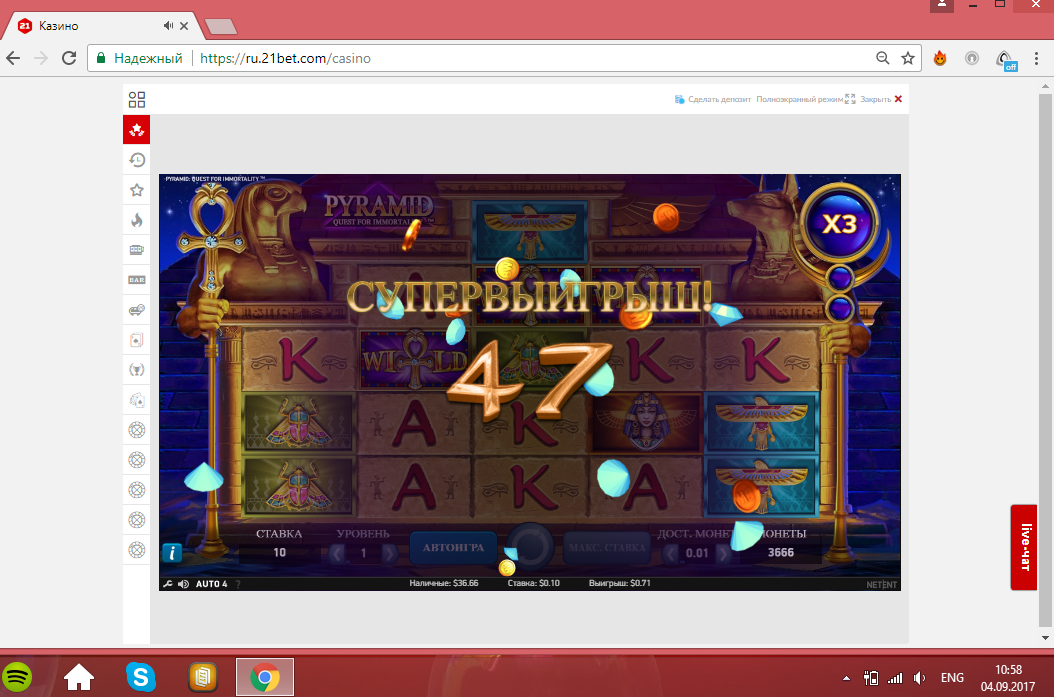1054x697 pixels.
Task: Decrease coin value from 0.01
Action: pos(670,553)
